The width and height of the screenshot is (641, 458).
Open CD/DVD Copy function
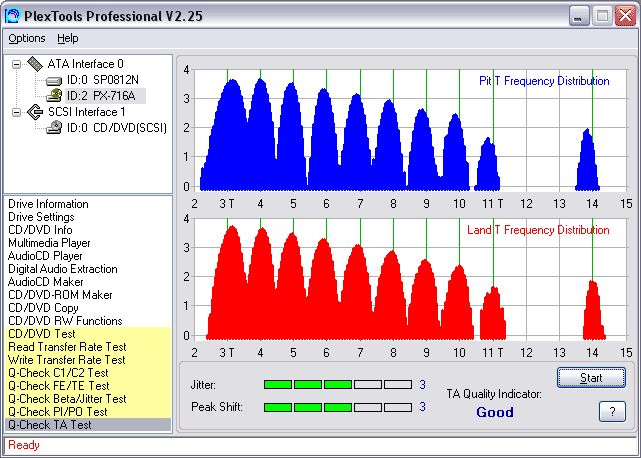[43, 308]
